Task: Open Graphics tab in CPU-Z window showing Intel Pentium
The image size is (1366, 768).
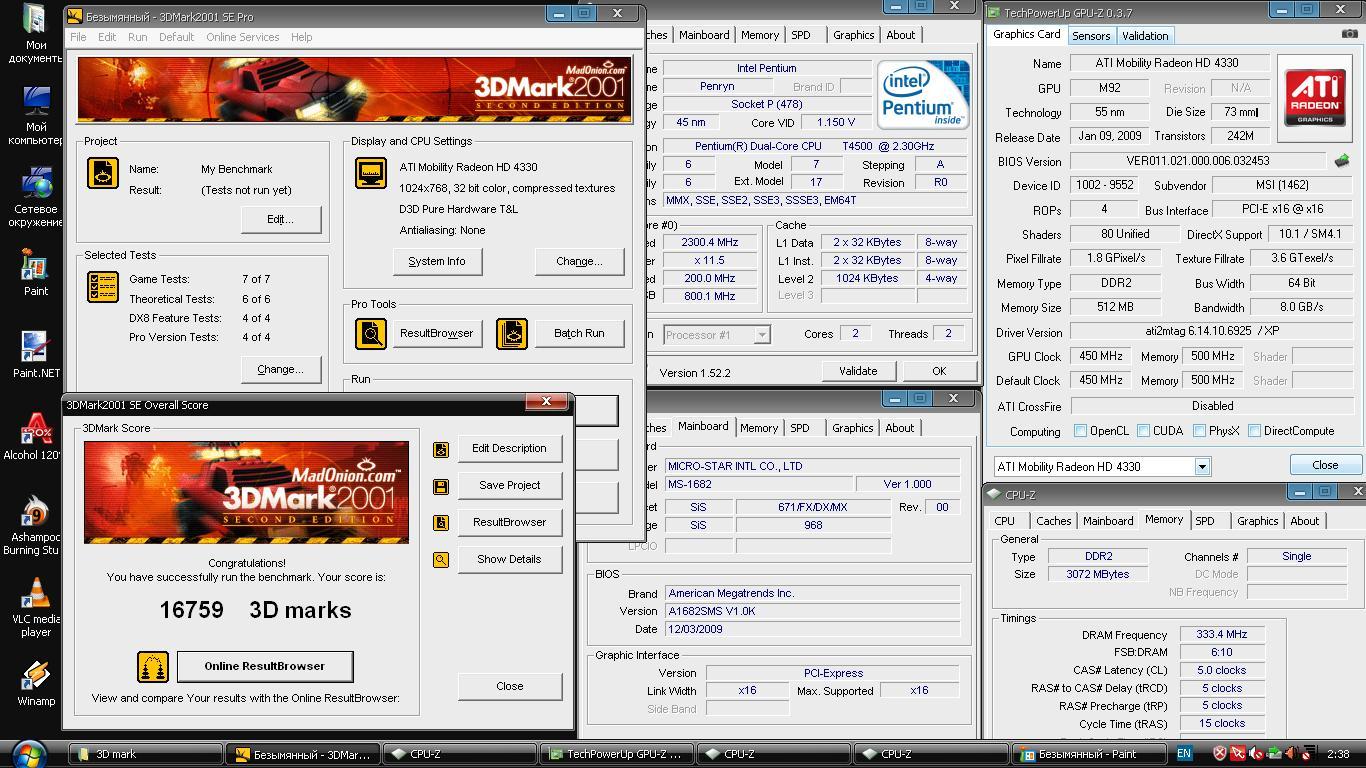Action: tap(854, 35)
